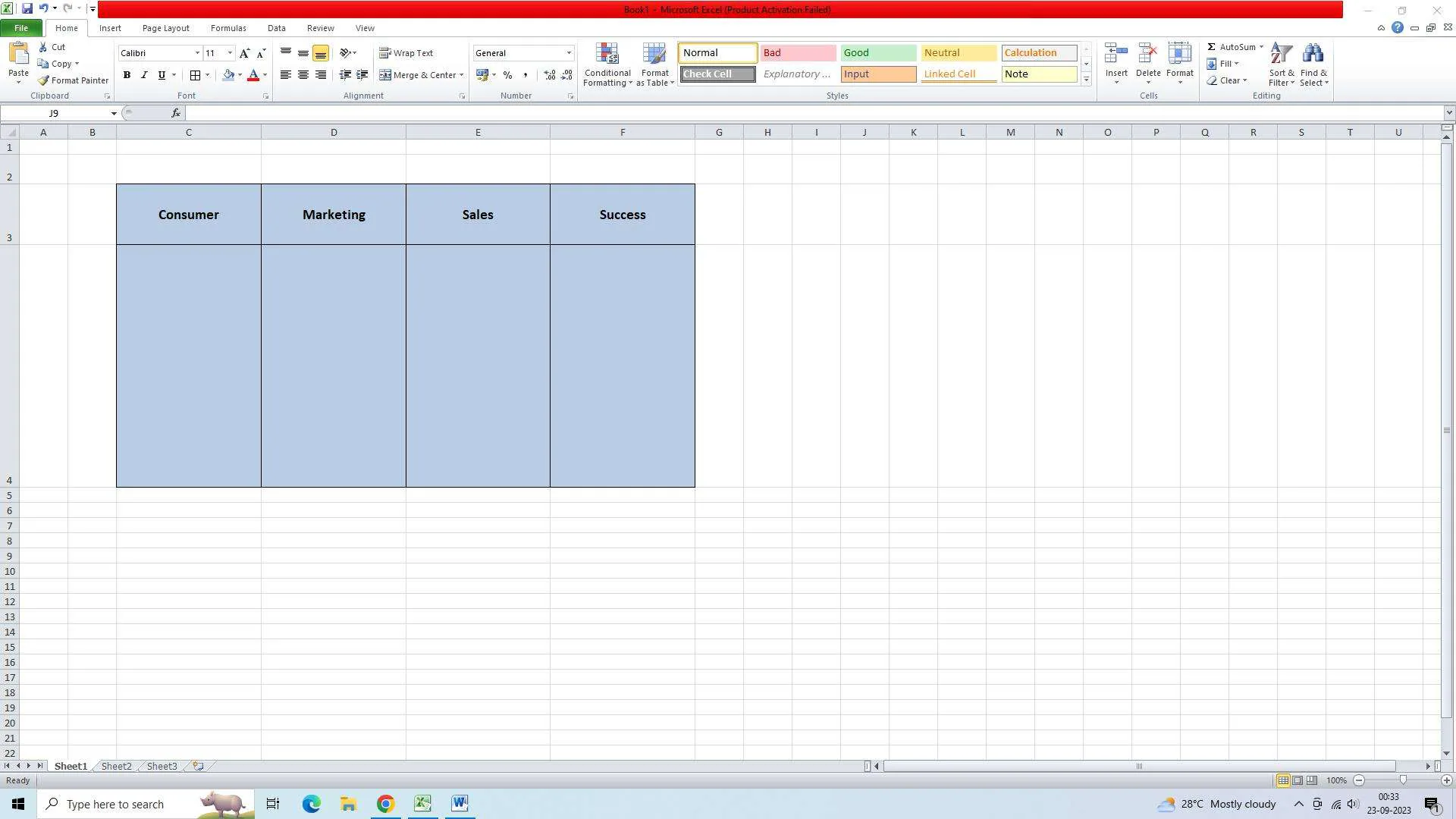Select the Formulas ribbon tab
This screenshot has width=1456, height=819.
point(227,27)
